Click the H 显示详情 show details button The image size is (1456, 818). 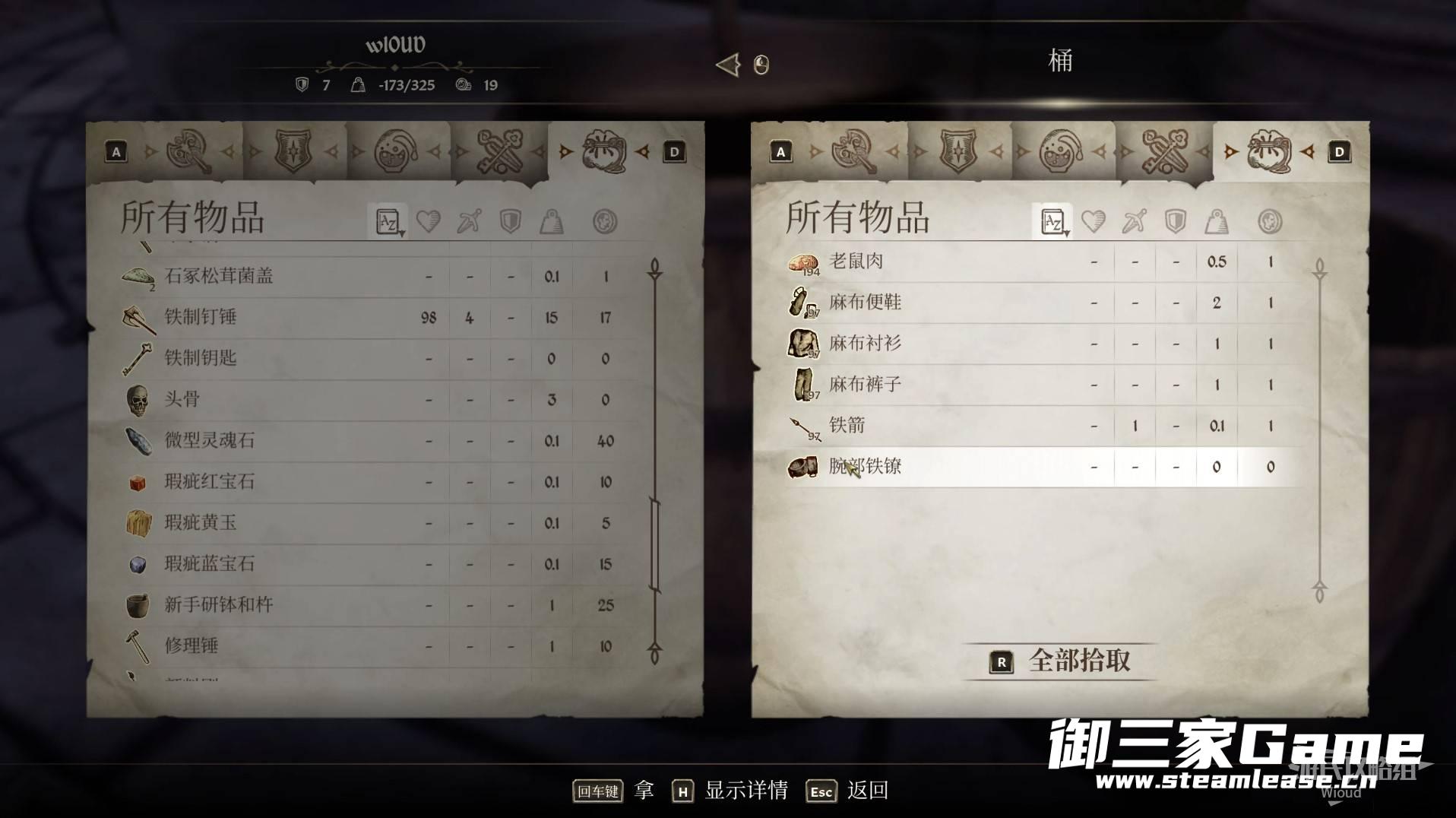(x=730, y=791)
